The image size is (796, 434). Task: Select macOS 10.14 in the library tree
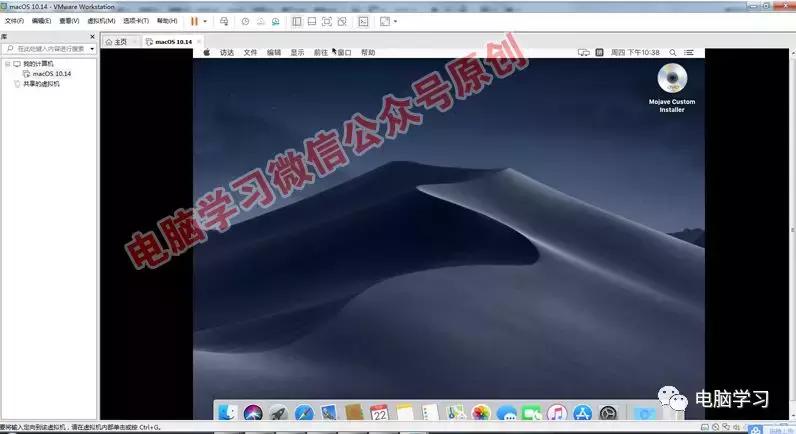point(52,74)
